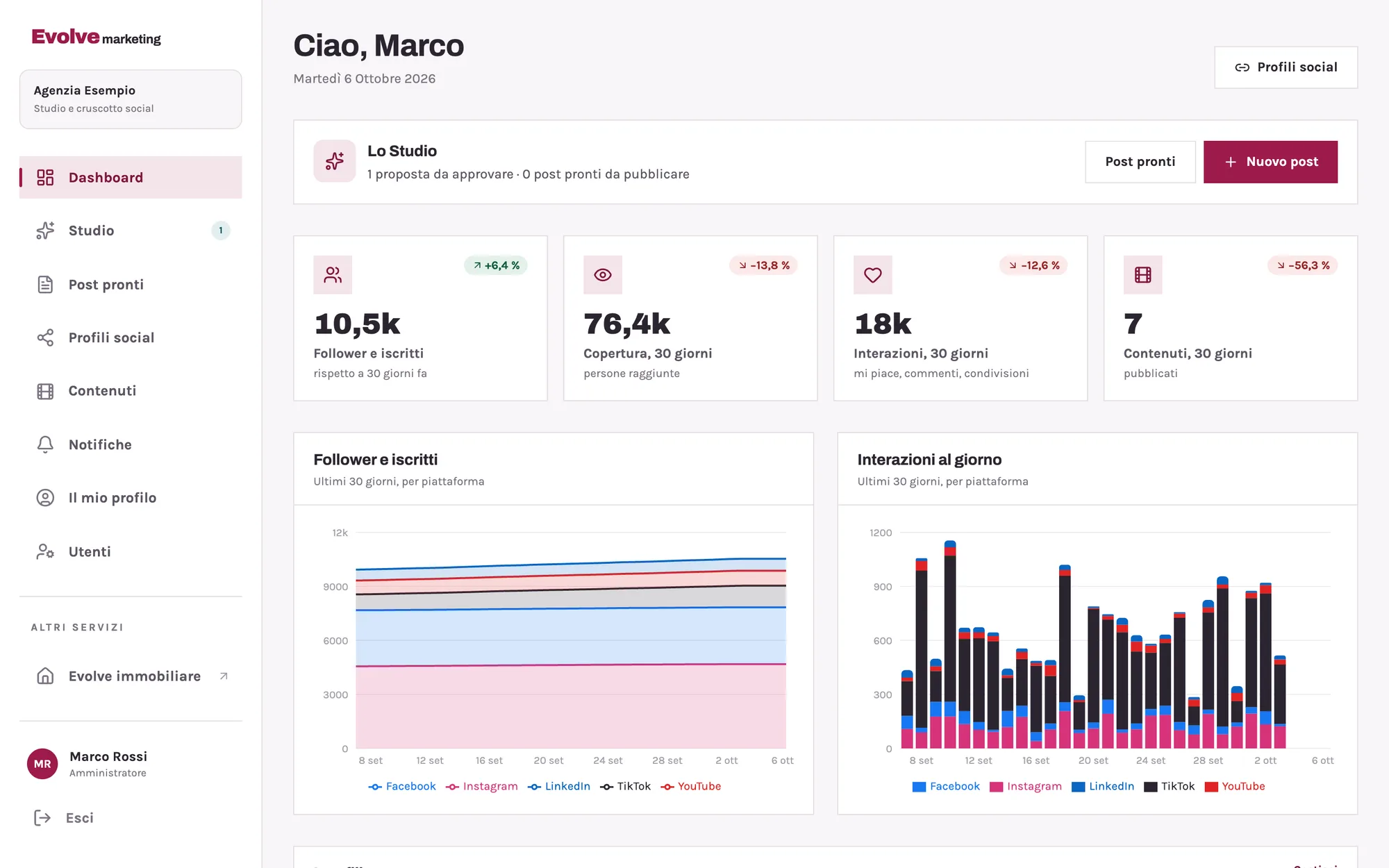
Task: Click the 18k Interazioni value
Action: coord(883,324)
